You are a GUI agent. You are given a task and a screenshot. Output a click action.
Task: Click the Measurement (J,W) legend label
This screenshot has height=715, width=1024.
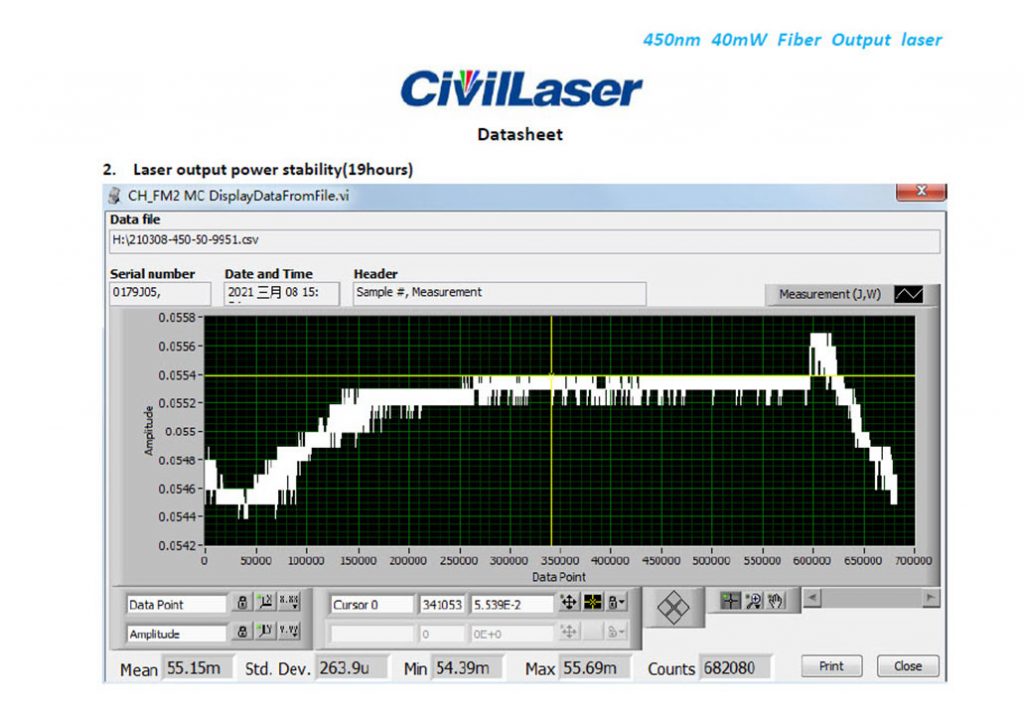click(x=829, y=294)
